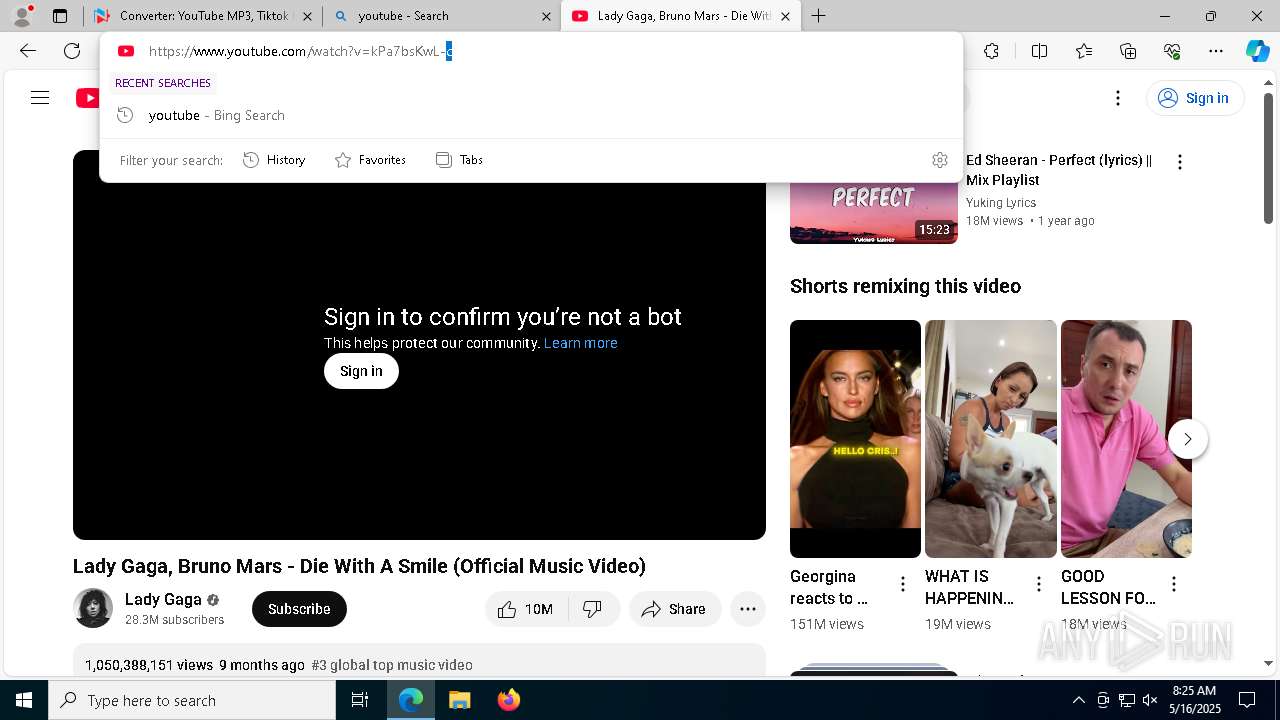Filter suggestions by Tabs

pos(460,160)
